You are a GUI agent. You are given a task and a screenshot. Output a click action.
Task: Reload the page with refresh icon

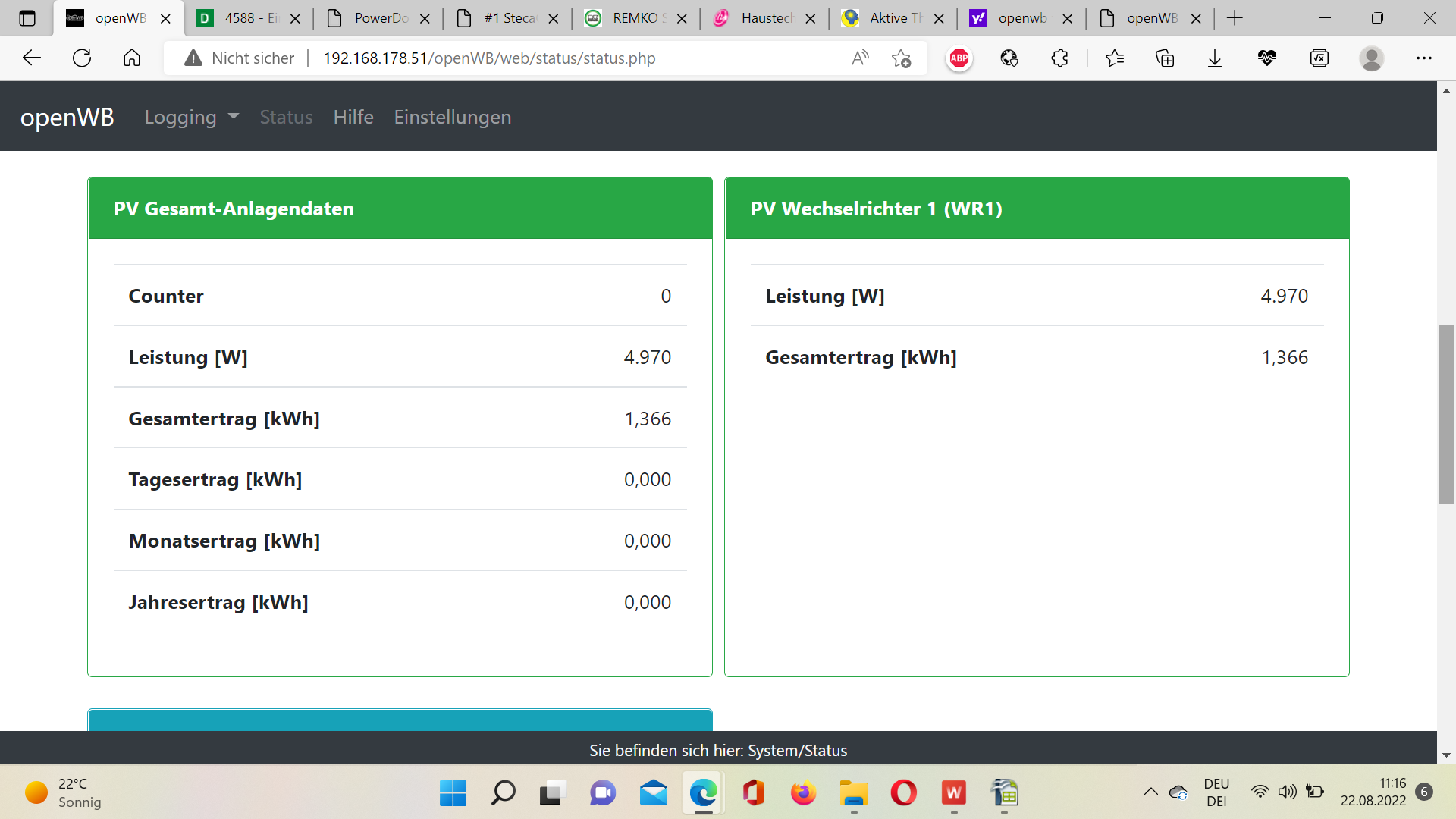pos(82,58)
